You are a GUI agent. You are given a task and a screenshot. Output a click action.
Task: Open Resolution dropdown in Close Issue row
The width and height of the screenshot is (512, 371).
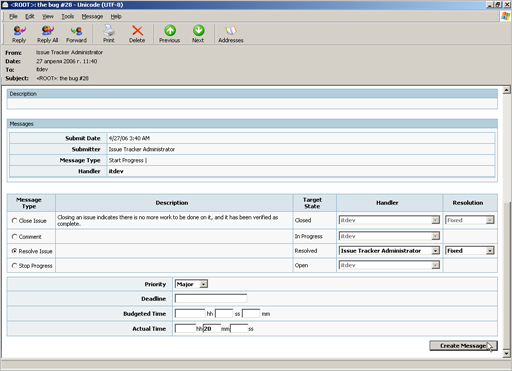click(470, 220)
